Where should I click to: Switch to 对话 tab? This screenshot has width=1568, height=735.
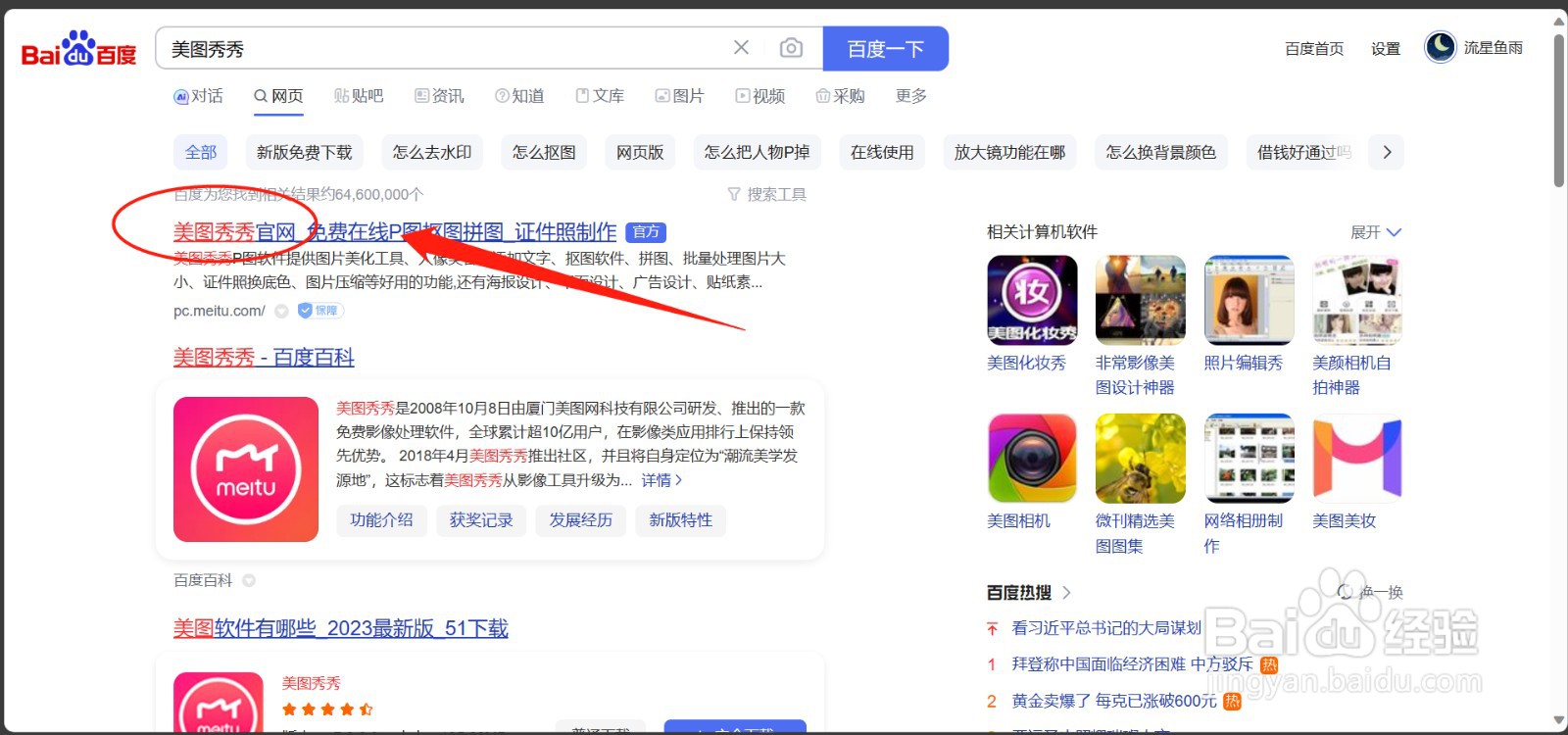198,96
